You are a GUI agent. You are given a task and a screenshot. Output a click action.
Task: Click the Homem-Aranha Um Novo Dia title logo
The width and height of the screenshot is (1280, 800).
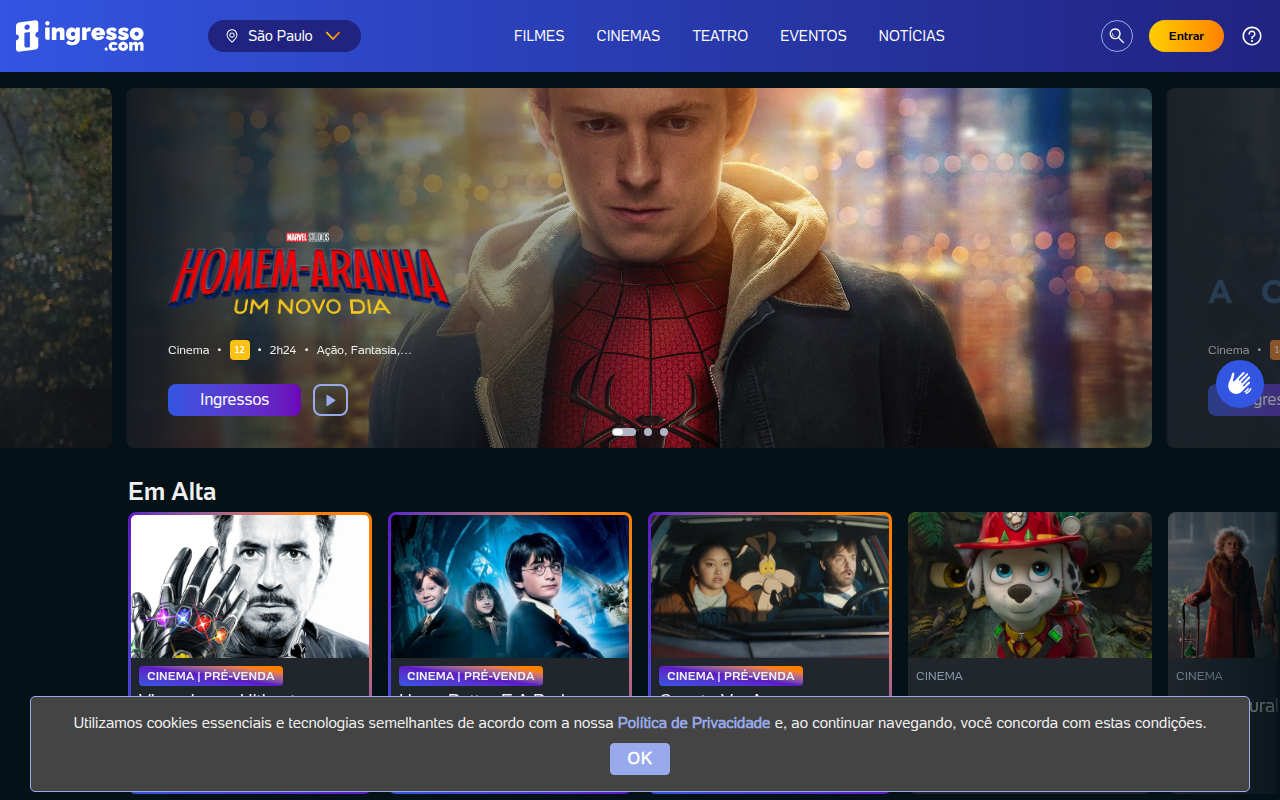point(309,273)
